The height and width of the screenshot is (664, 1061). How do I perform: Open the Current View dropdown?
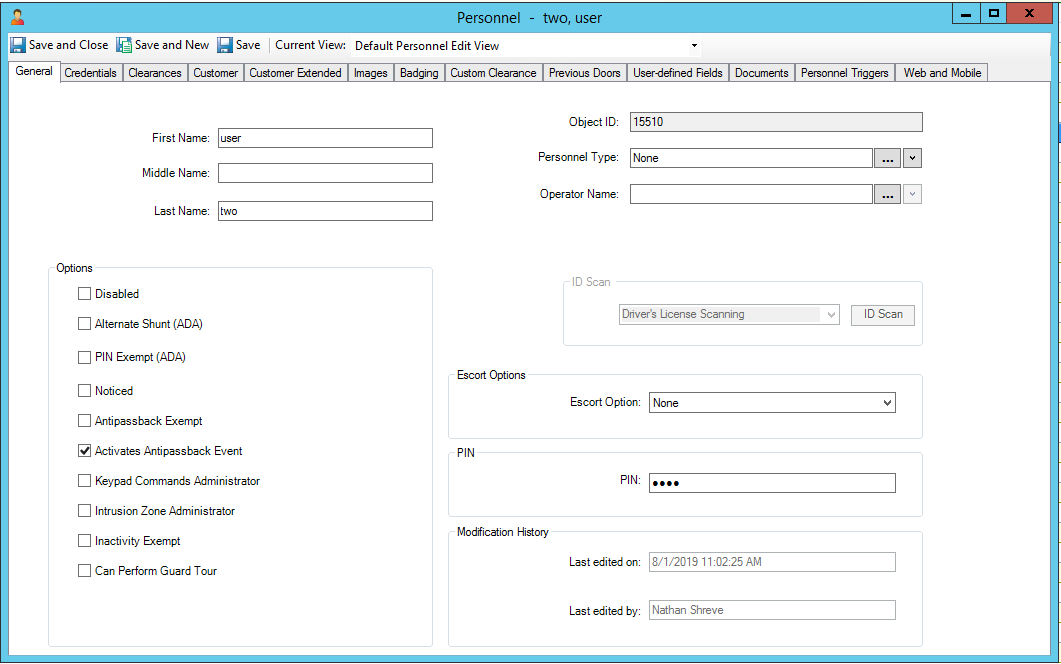click(x=693, y=45)
